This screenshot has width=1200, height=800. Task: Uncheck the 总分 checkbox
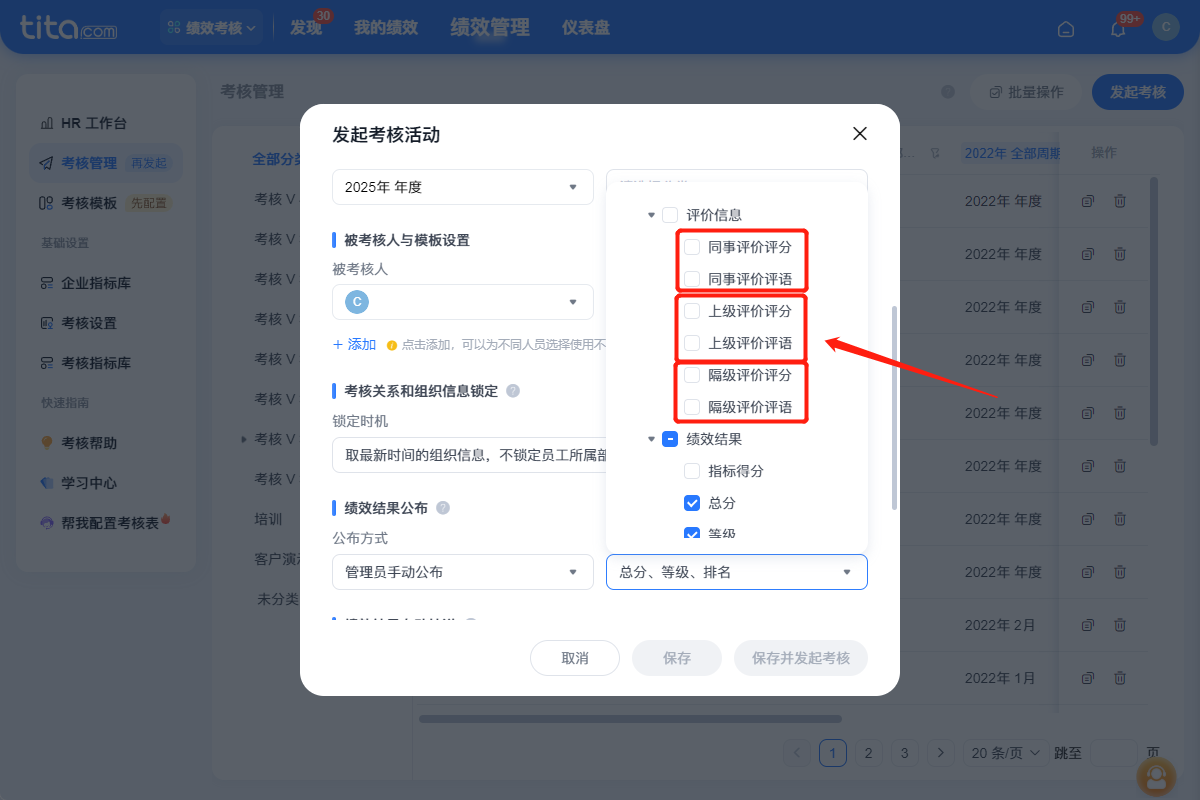(x=691, y=503)
